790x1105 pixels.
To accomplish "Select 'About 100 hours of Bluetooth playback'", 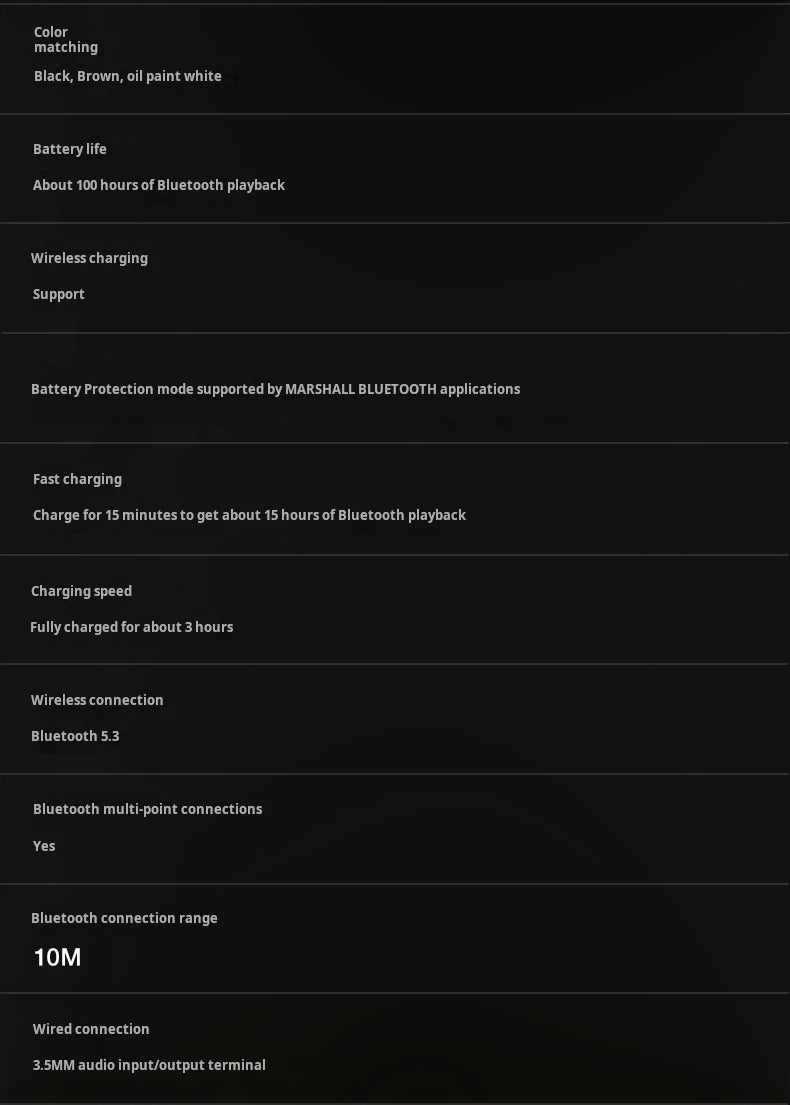I will point(158,185).
